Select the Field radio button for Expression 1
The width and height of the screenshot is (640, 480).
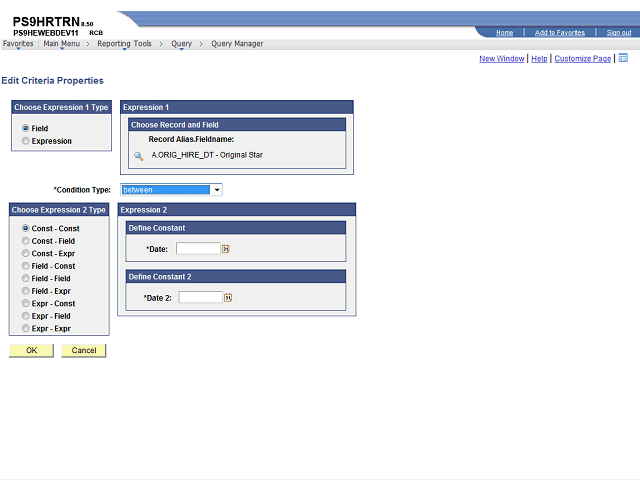pos(26,128)
